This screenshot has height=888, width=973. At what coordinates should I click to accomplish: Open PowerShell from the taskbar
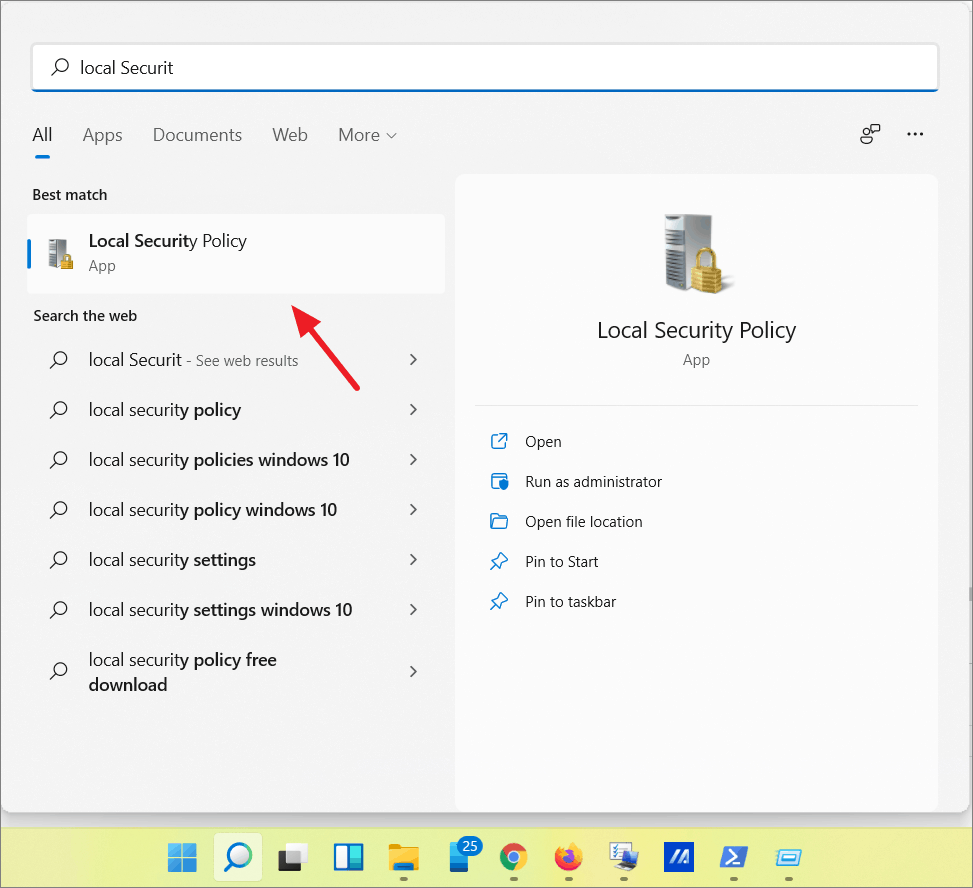(x=733, y=858)
